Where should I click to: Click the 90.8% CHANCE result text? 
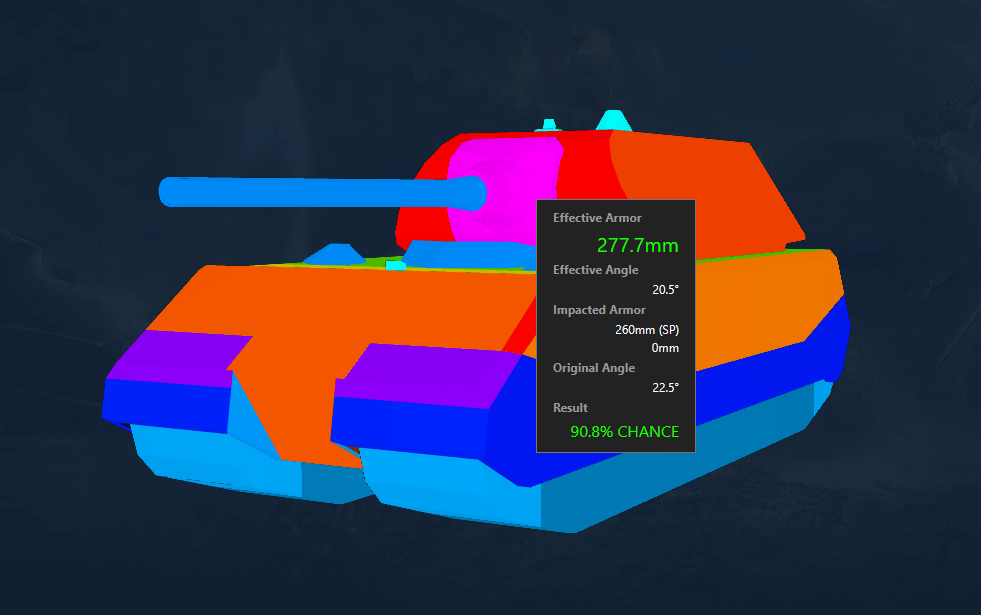pos(624,432)
